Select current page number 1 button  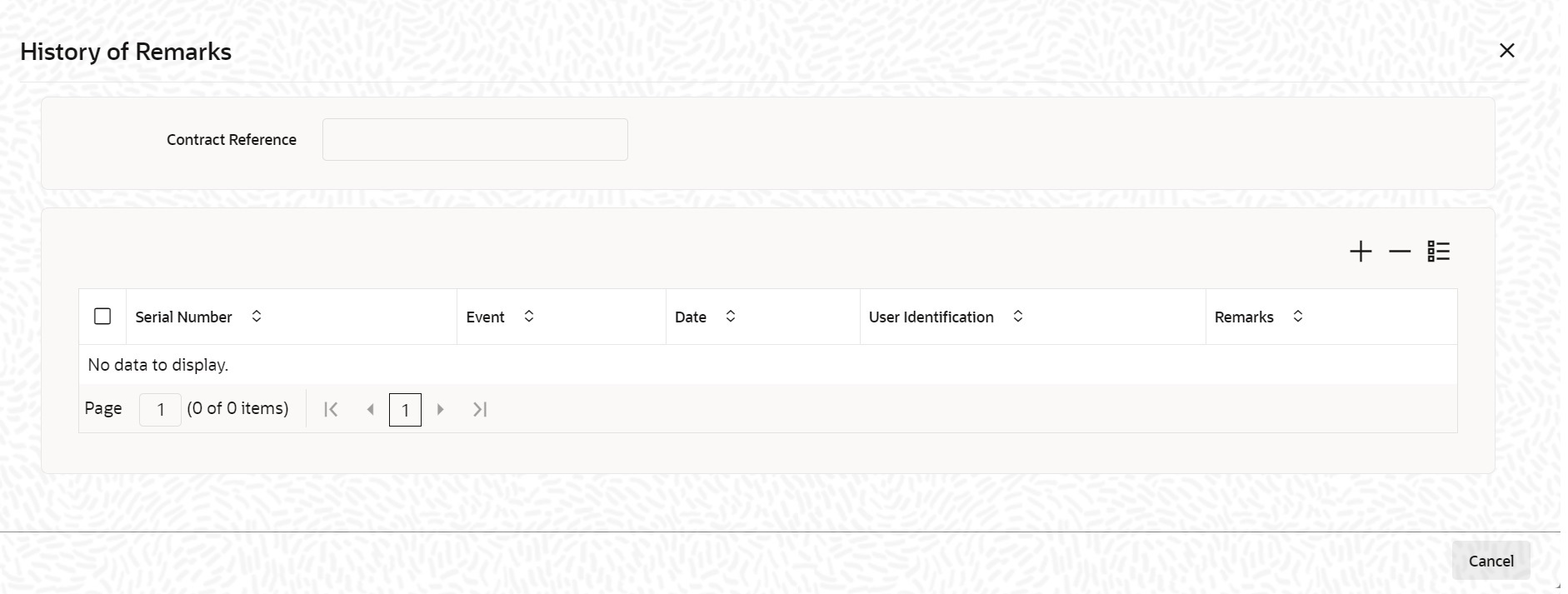tap(405, 410)
